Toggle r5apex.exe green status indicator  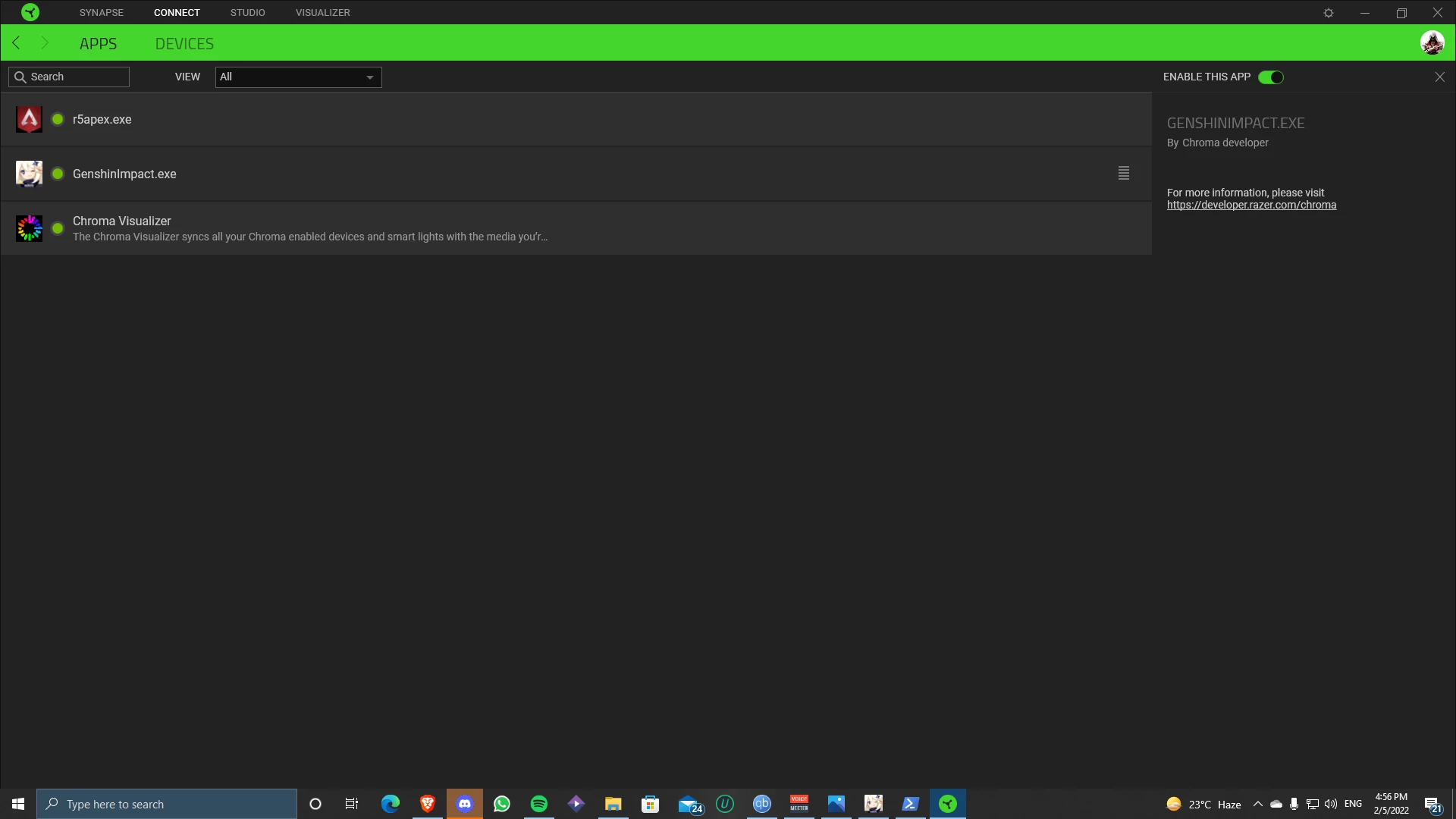58,120
